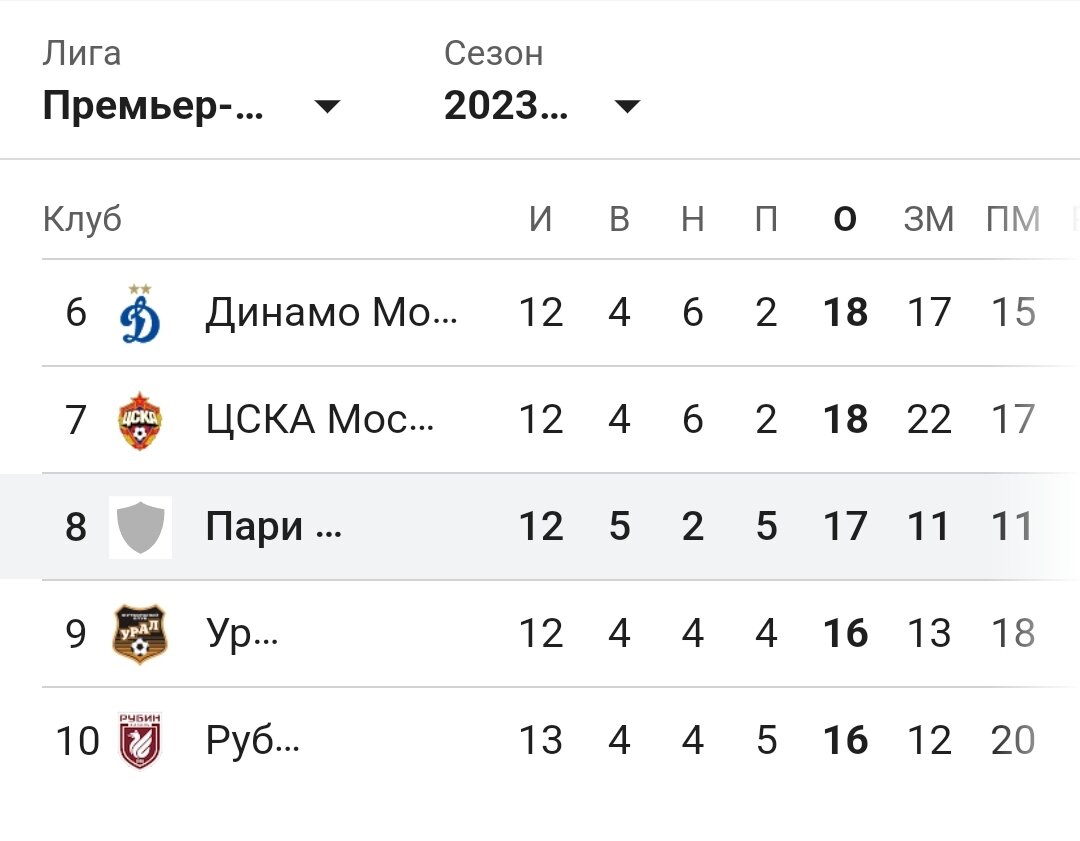Viewport: 1080px width, 841px height.
Task: Click the Динамо Москва club crest
Action: [x=140, y=312]
